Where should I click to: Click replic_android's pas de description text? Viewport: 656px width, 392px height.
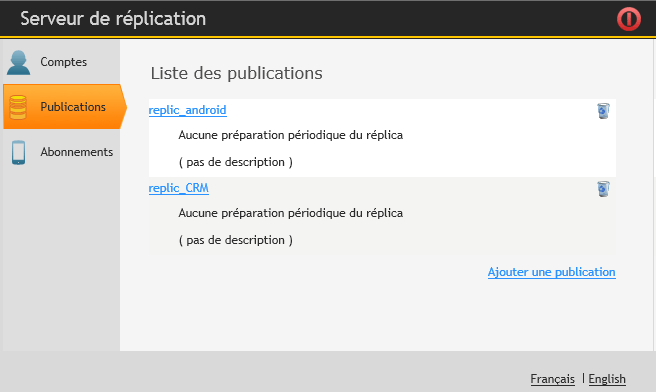click(x=236, y=162)
